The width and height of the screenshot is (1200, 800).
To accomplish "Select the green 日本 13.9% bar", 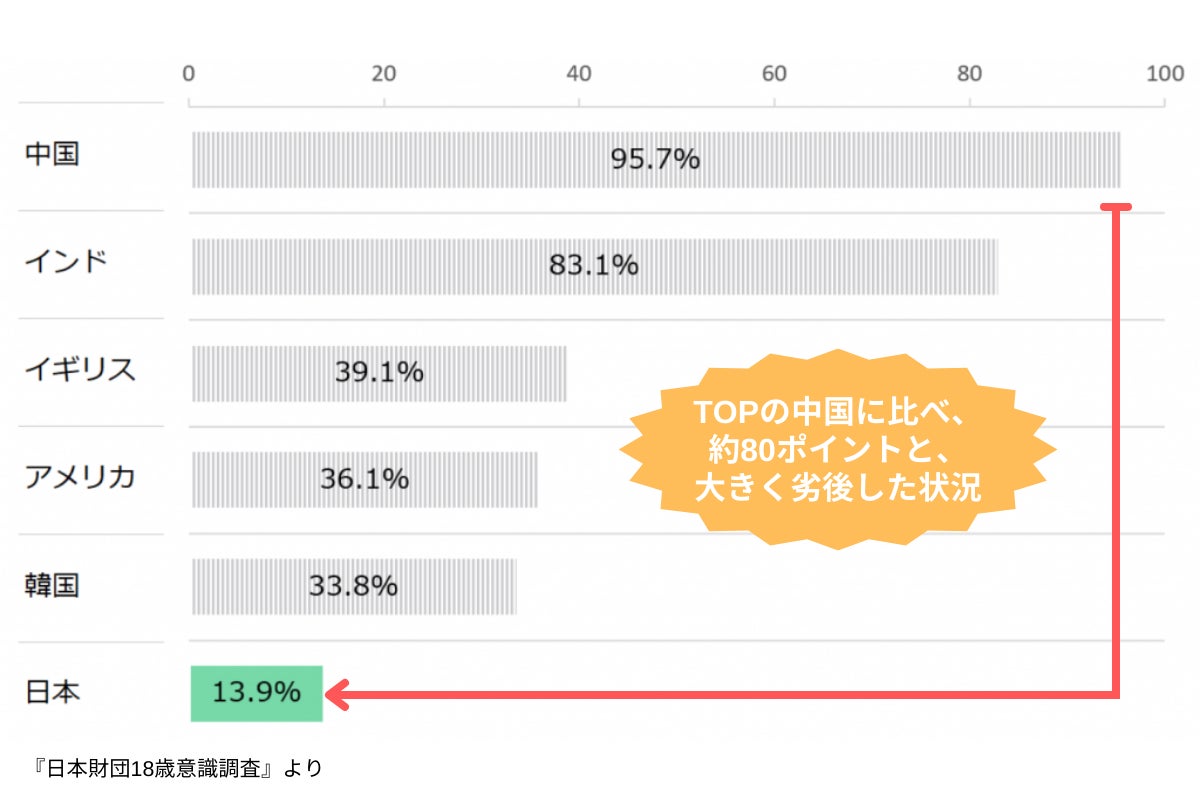I will click(257, 693).
